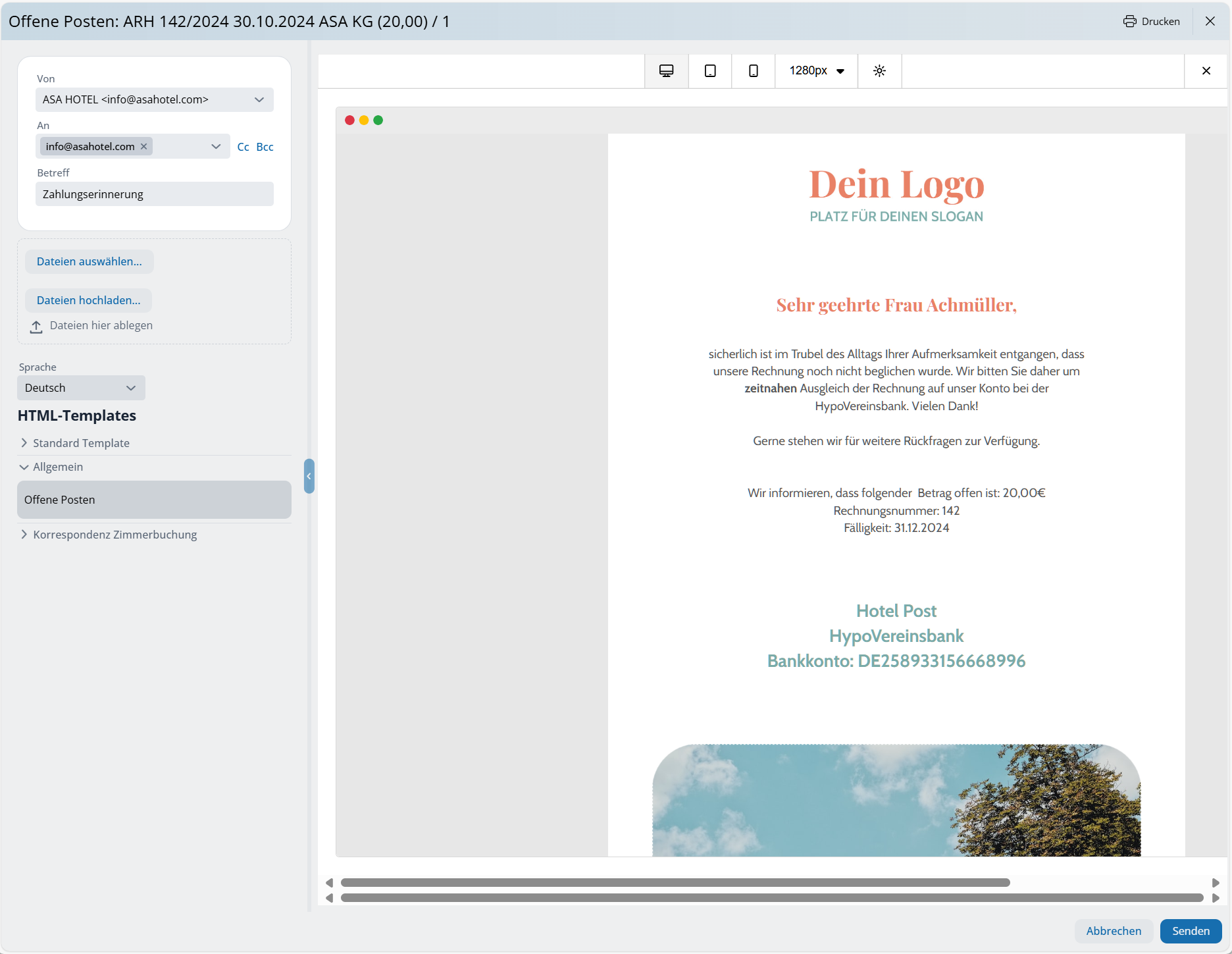
Task: Click the Senden button
Action: tap(1190, 931)
